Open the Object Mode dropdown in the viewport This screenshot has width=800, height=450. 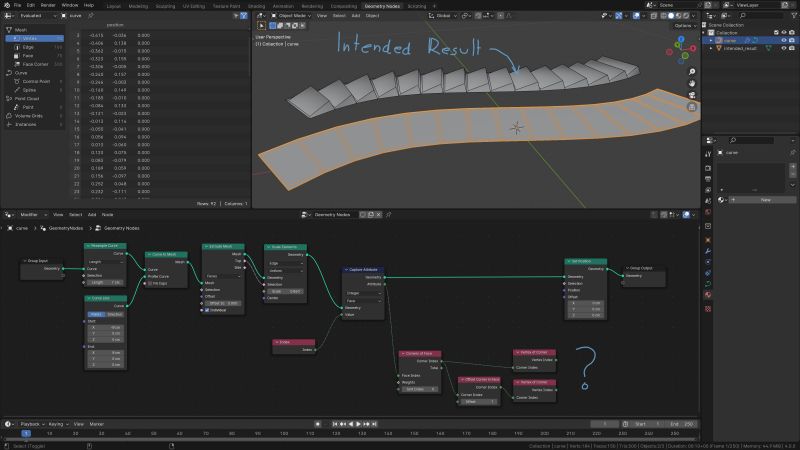pos(291,16)
